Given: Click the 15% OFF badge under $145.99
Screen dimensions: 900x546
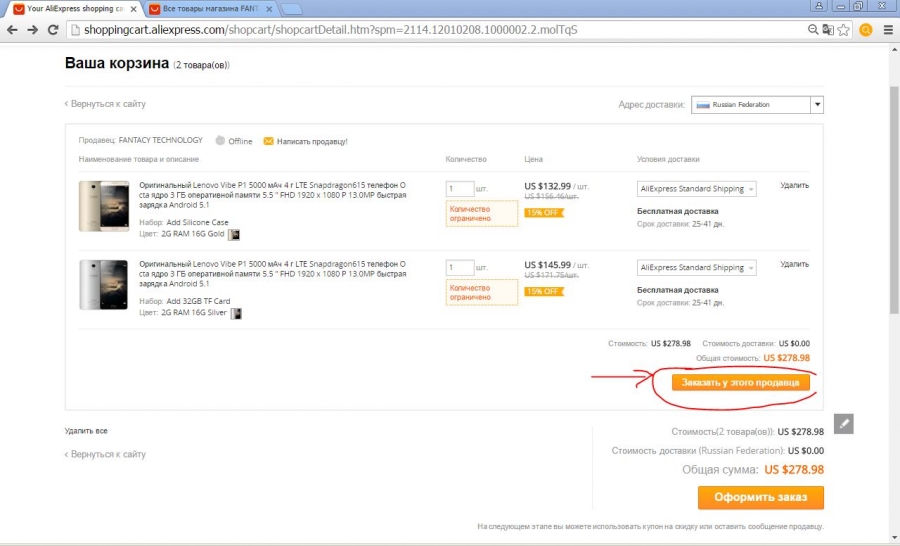Looking at the screenshot, I should tap(544, 292).
